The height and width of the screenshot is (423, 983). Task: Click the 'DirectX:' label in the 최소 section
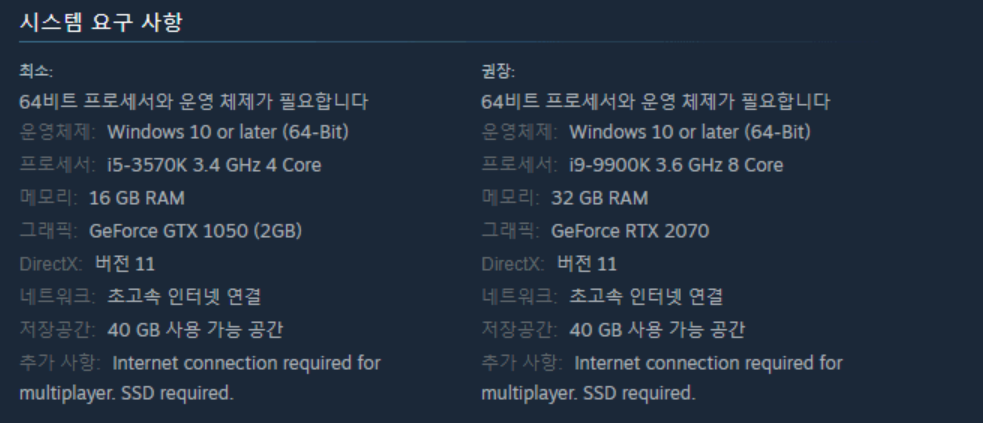(x=51, y=264)
